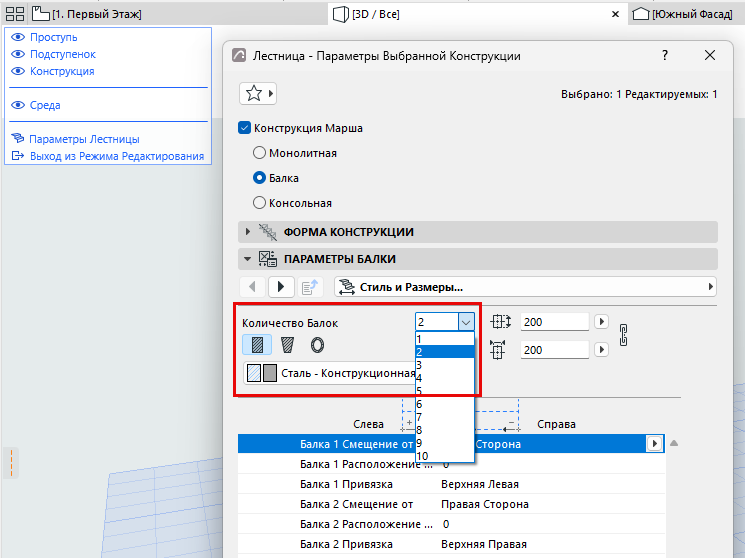The image size is (745, 558).
Task: Select the trapezoid beam profile icon
Action: pyautogui.click(x=287, y=345)
